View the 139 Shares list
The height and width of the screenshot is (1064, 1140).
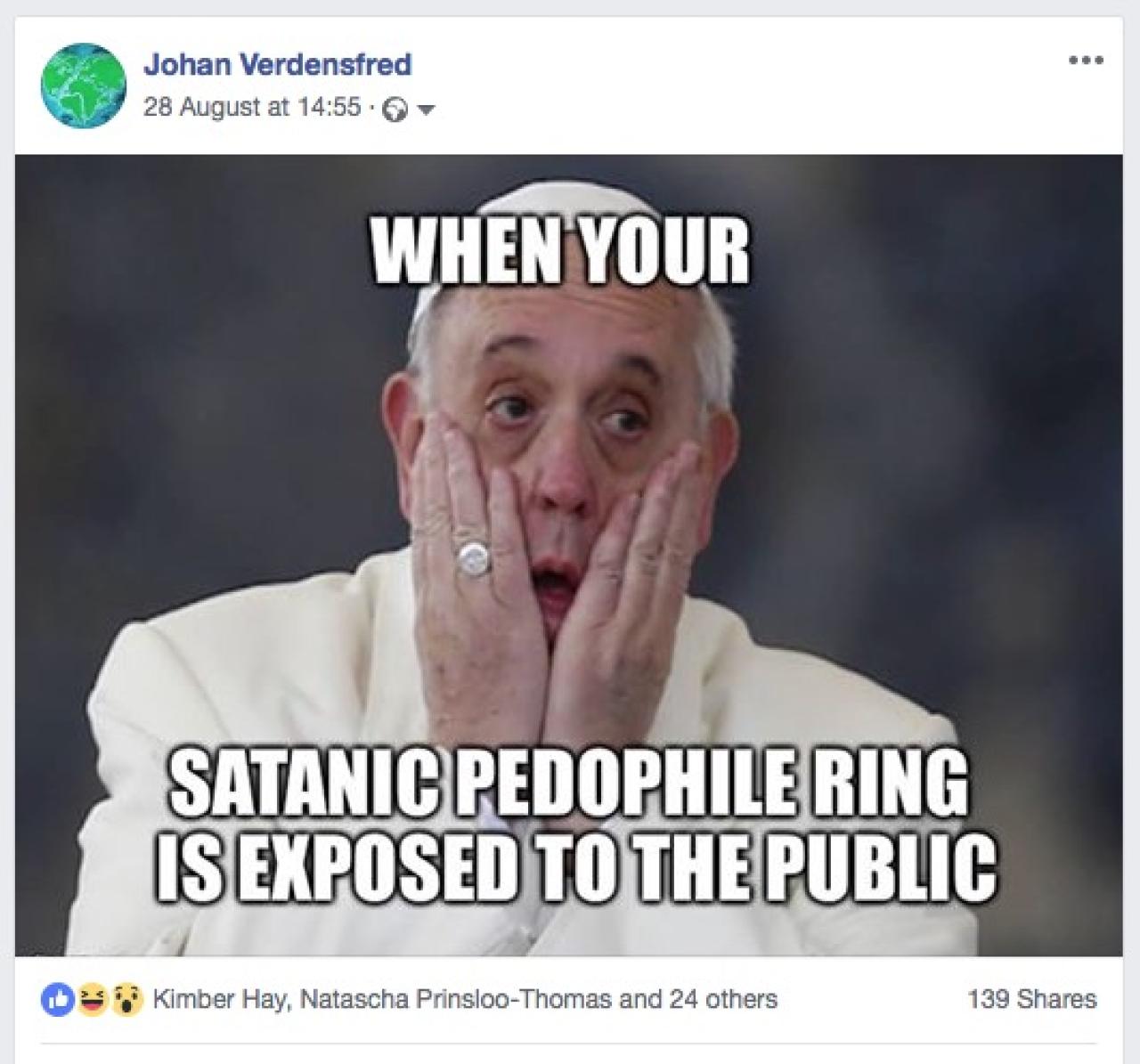pyautogui.click(x=1032, y=999)
